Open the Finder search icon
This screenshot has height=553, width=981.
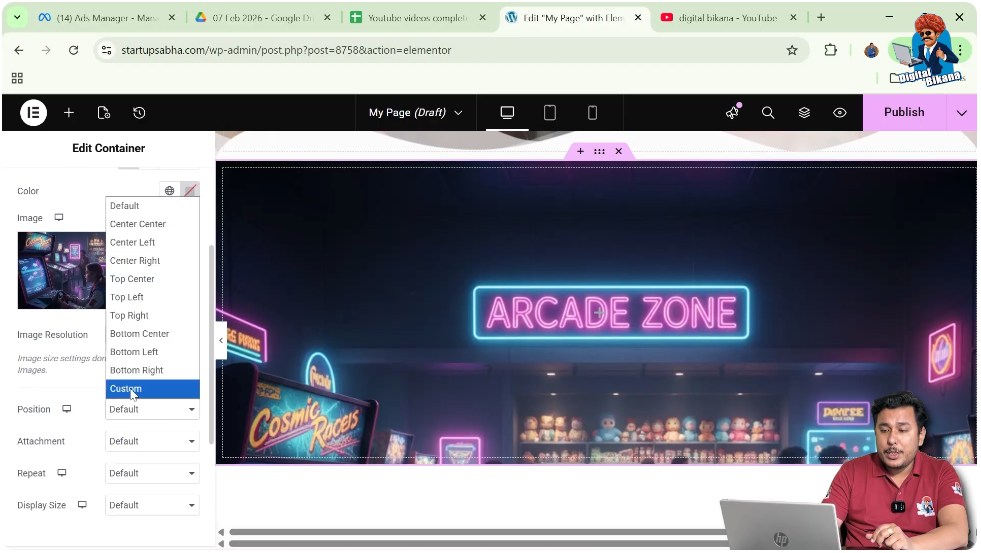768,113
